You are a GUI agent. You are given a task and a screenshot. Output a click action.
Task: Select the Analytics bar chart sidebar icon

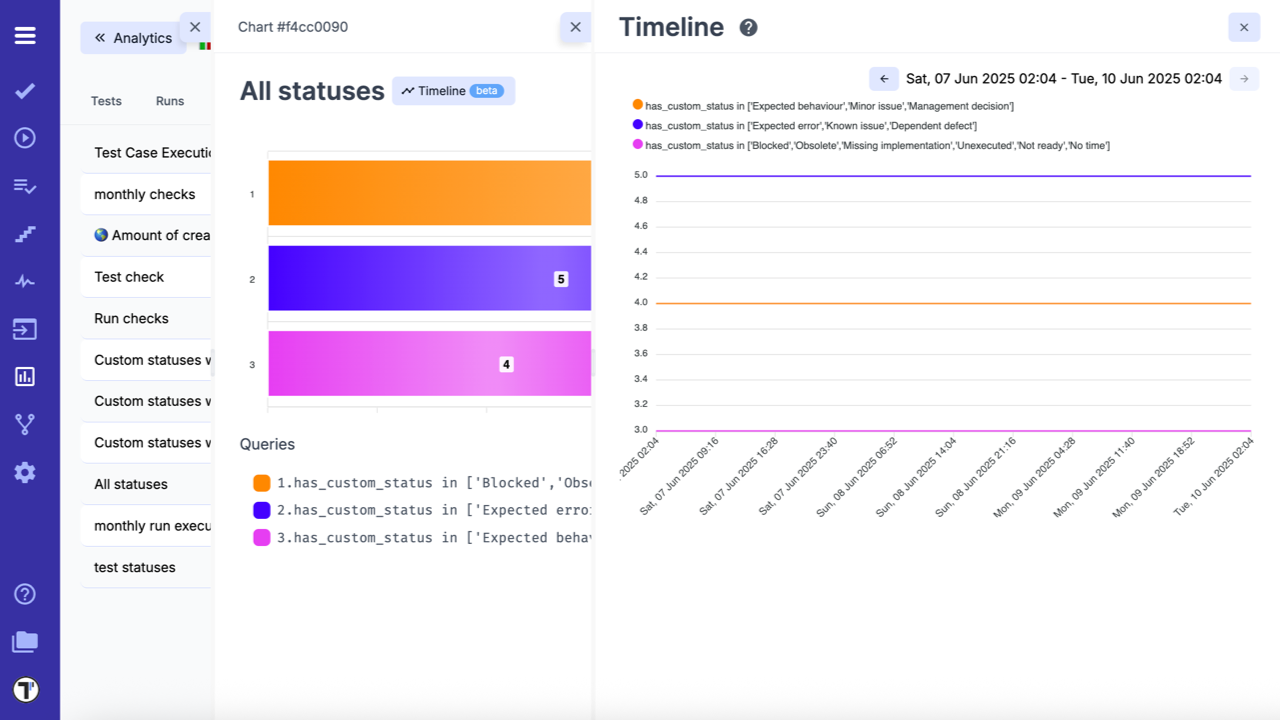click(x=27, y=376)
